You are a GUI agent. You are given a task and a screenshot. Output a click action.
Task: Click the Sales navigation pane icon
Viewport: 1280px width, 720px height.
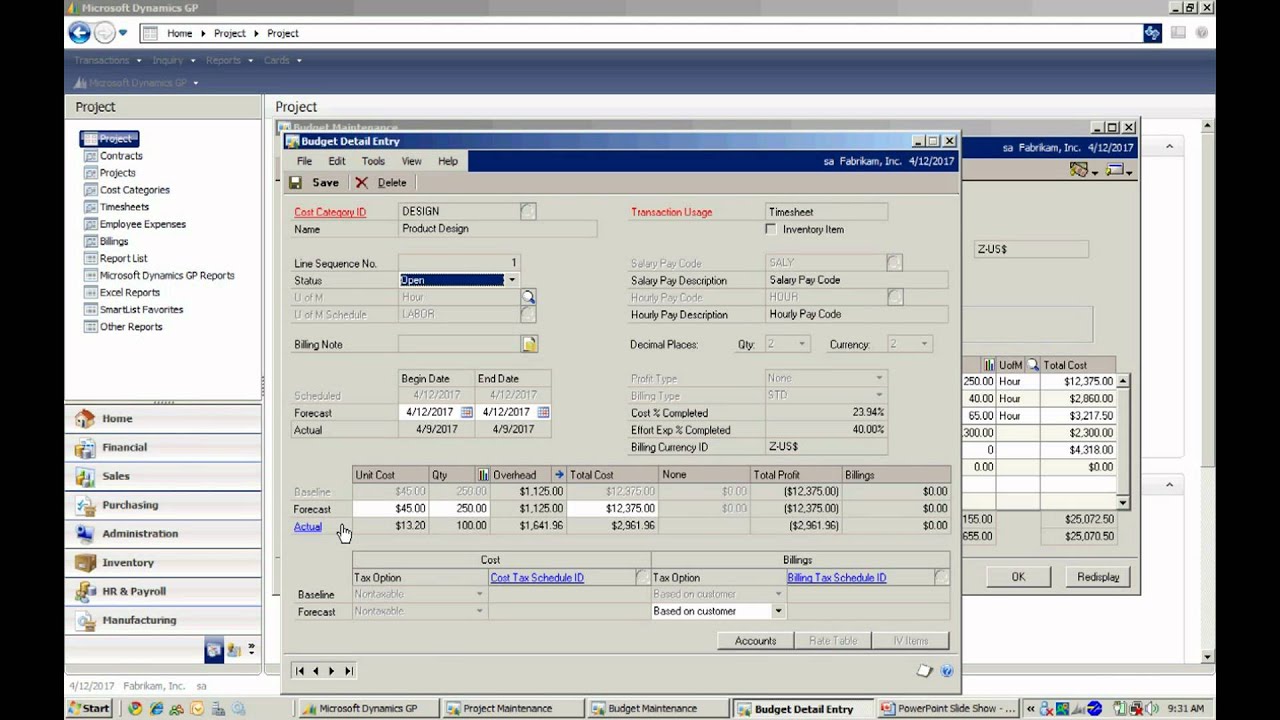click(85, 477)
